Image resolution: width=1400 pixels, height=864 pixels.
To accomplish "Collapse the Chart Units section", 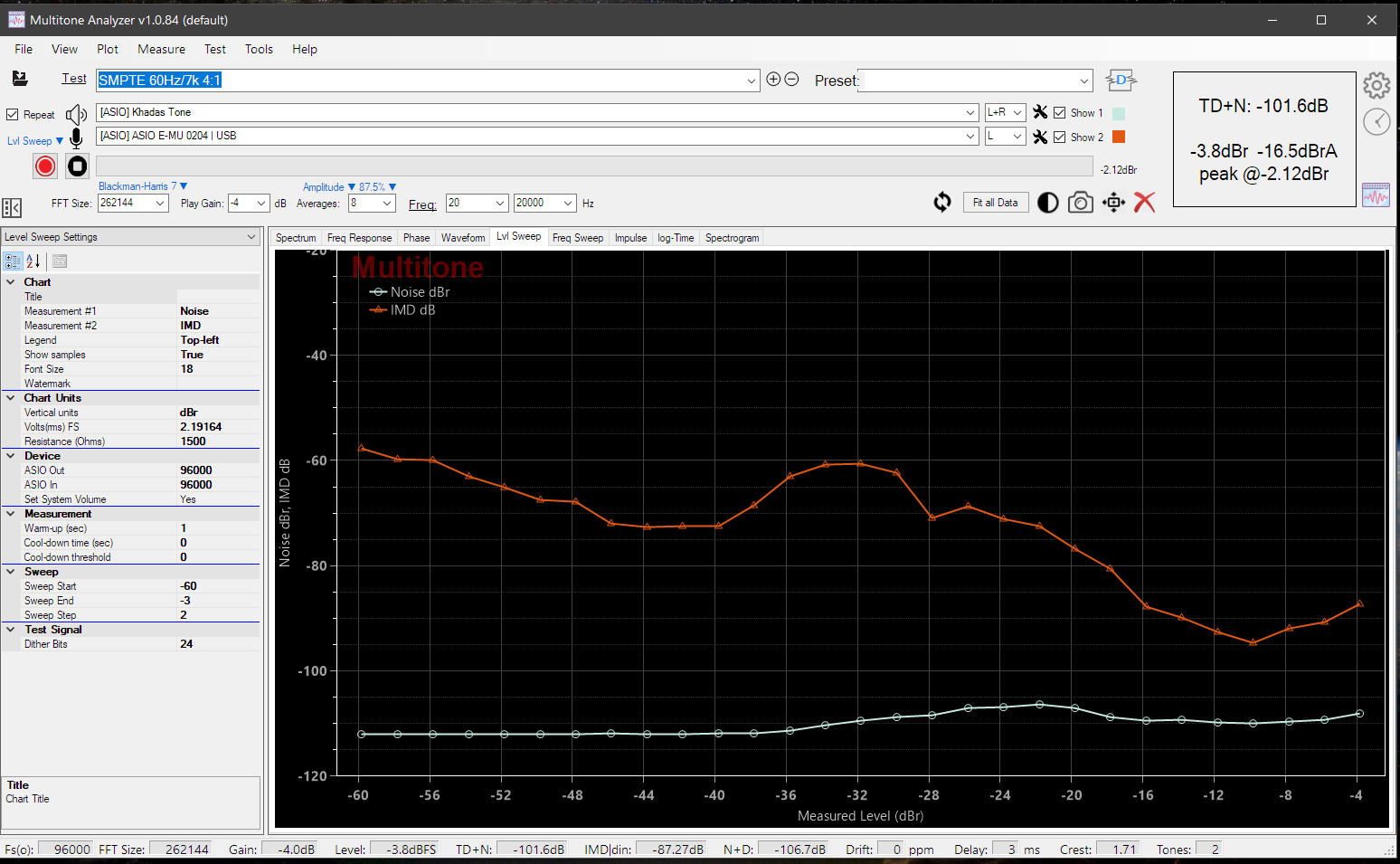I will pos(11,398).
